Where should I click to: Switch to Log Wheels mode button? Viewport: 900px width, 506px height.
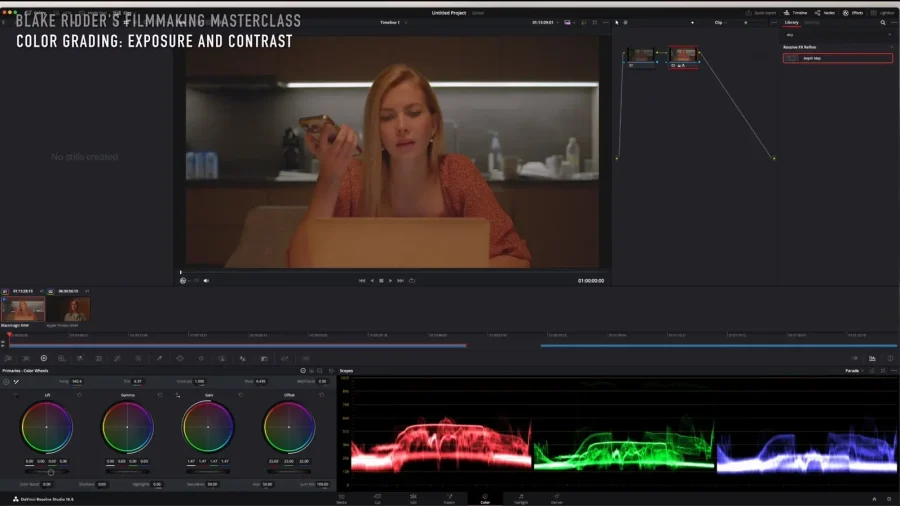320,371
